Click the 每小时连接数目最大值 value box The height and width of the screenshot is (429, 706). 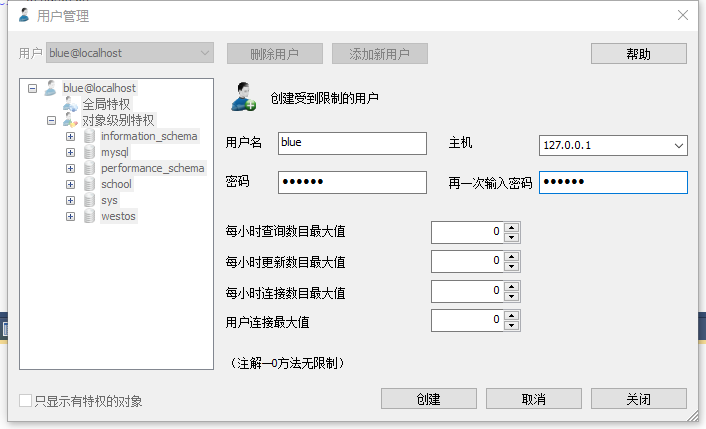click(x=467, y=291)
